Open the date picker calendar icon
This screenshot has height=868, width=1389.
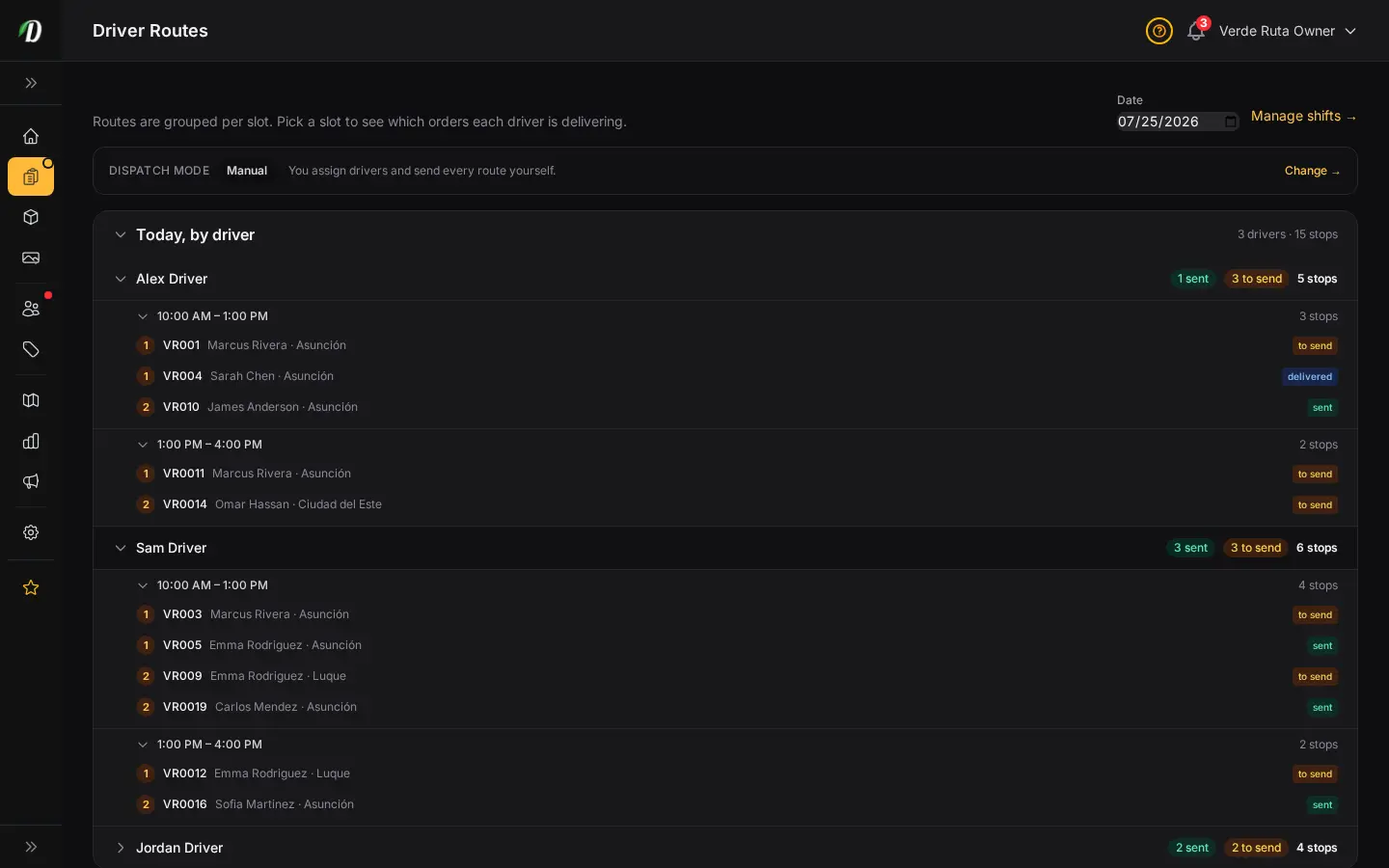coord(1230,122)
